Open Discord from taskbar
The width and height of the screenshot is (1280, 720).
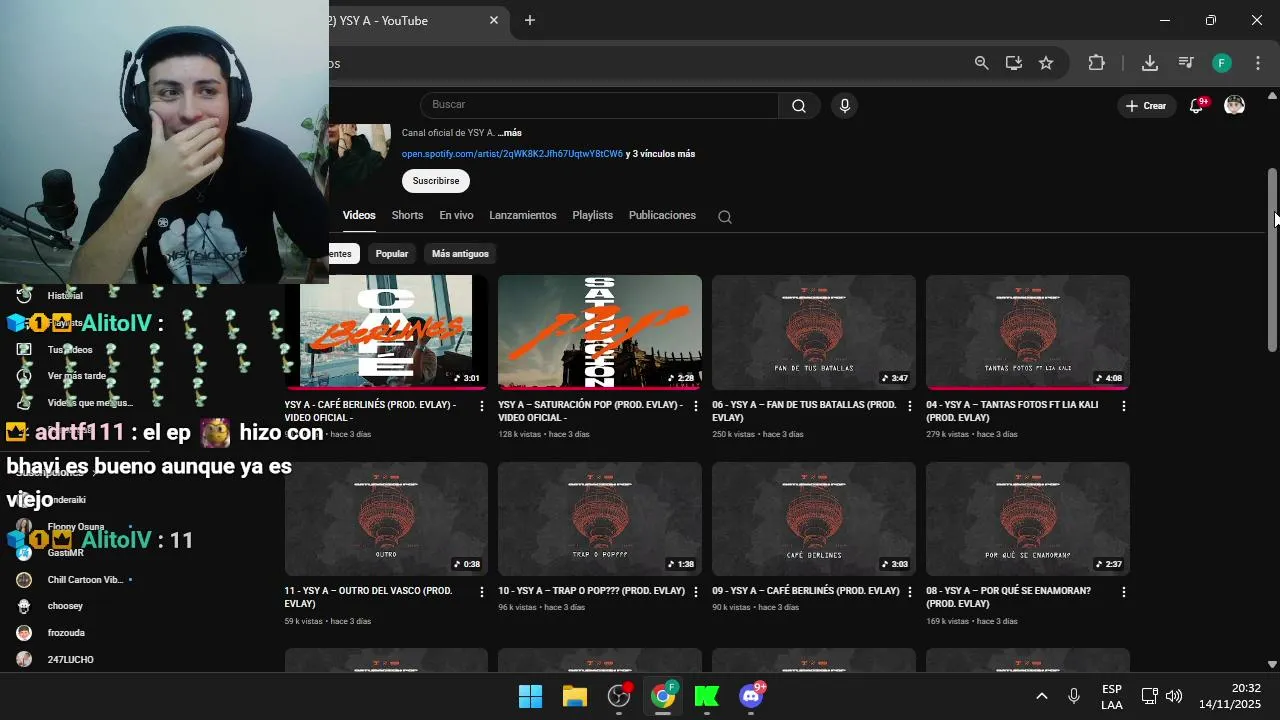(x=751, y=696)
